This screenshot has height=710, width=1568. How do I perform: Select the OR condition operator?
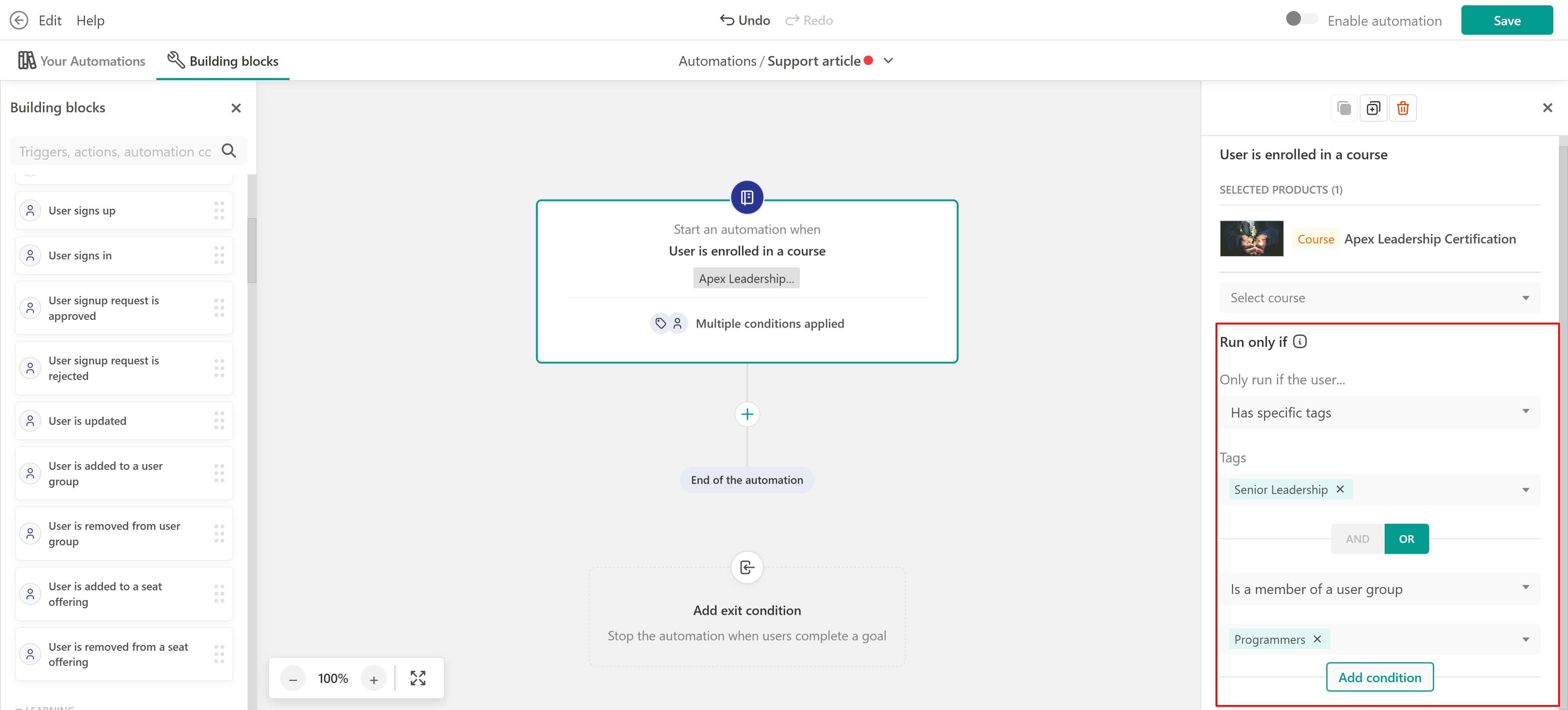[1406, 539]
